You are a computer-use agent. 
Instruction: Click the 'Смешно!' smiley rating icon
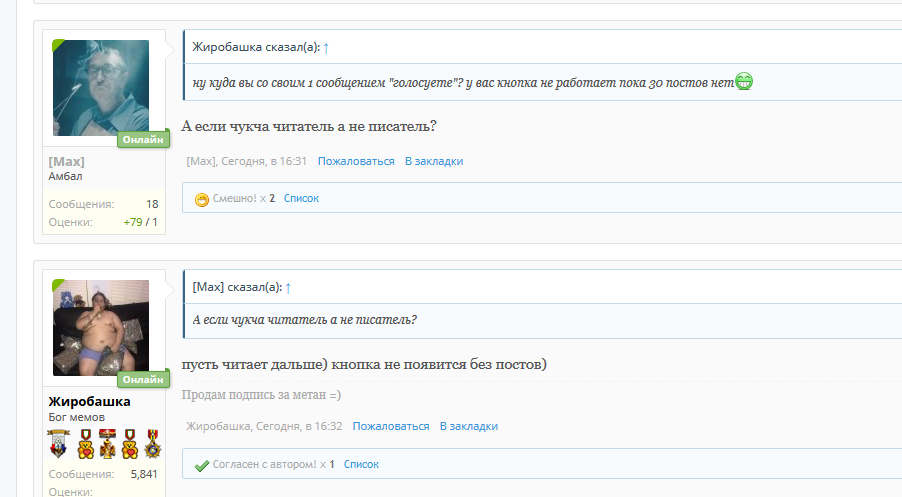202,199
